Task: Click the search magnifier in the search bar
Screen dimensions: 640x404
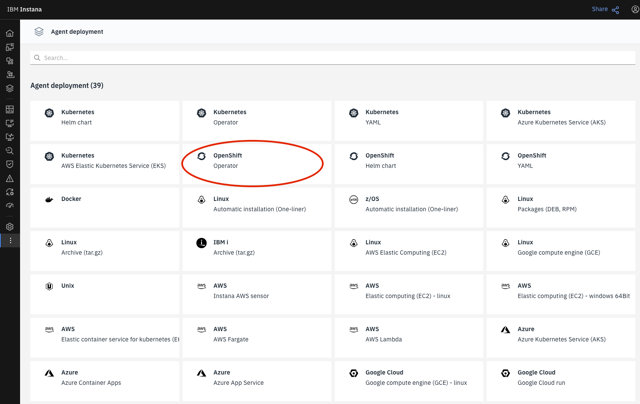Action: [37, 58]
